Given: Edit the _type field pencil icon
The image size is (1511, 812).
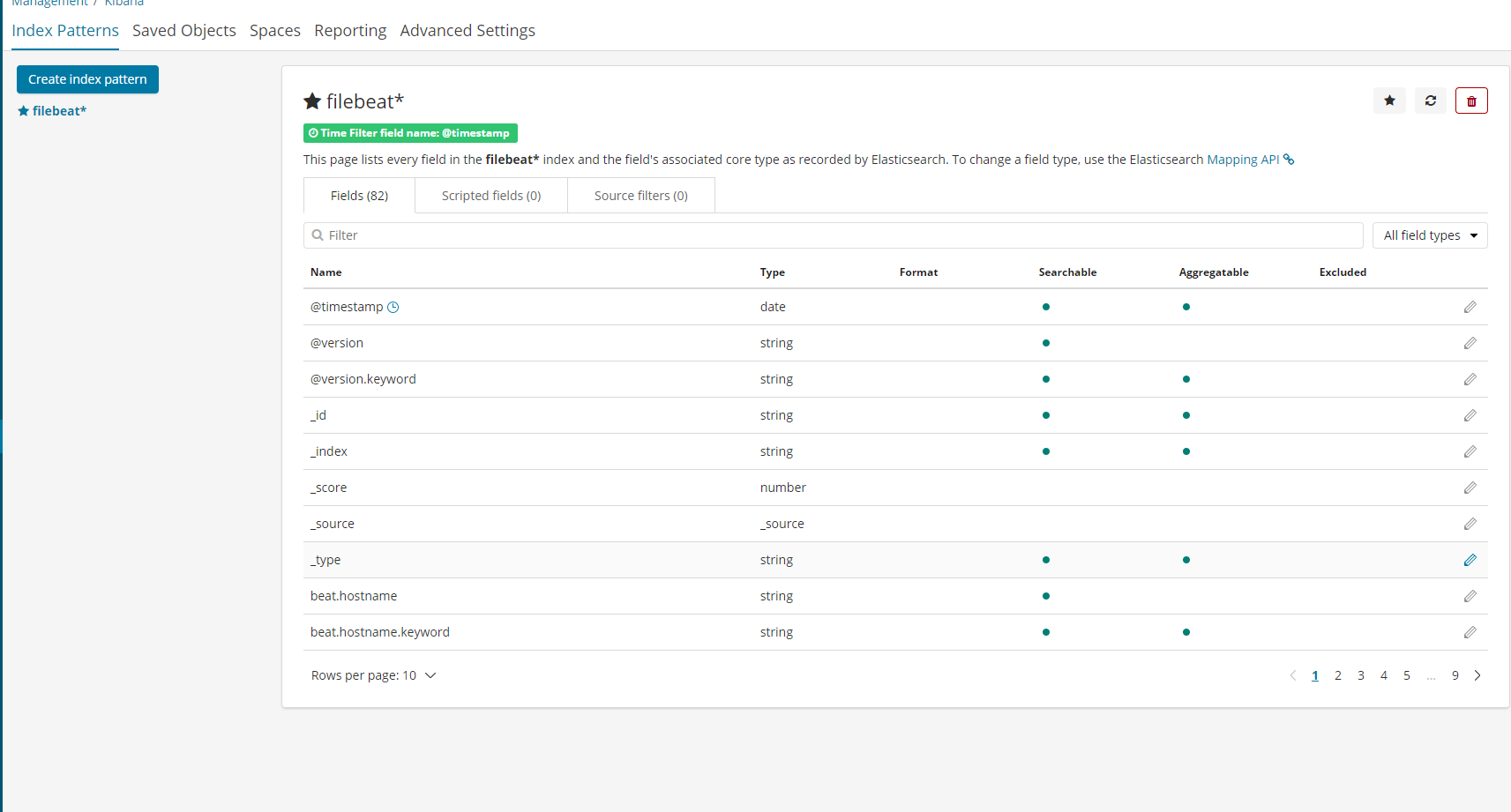Looking at the screenshot, I should tap(1470, 560).
